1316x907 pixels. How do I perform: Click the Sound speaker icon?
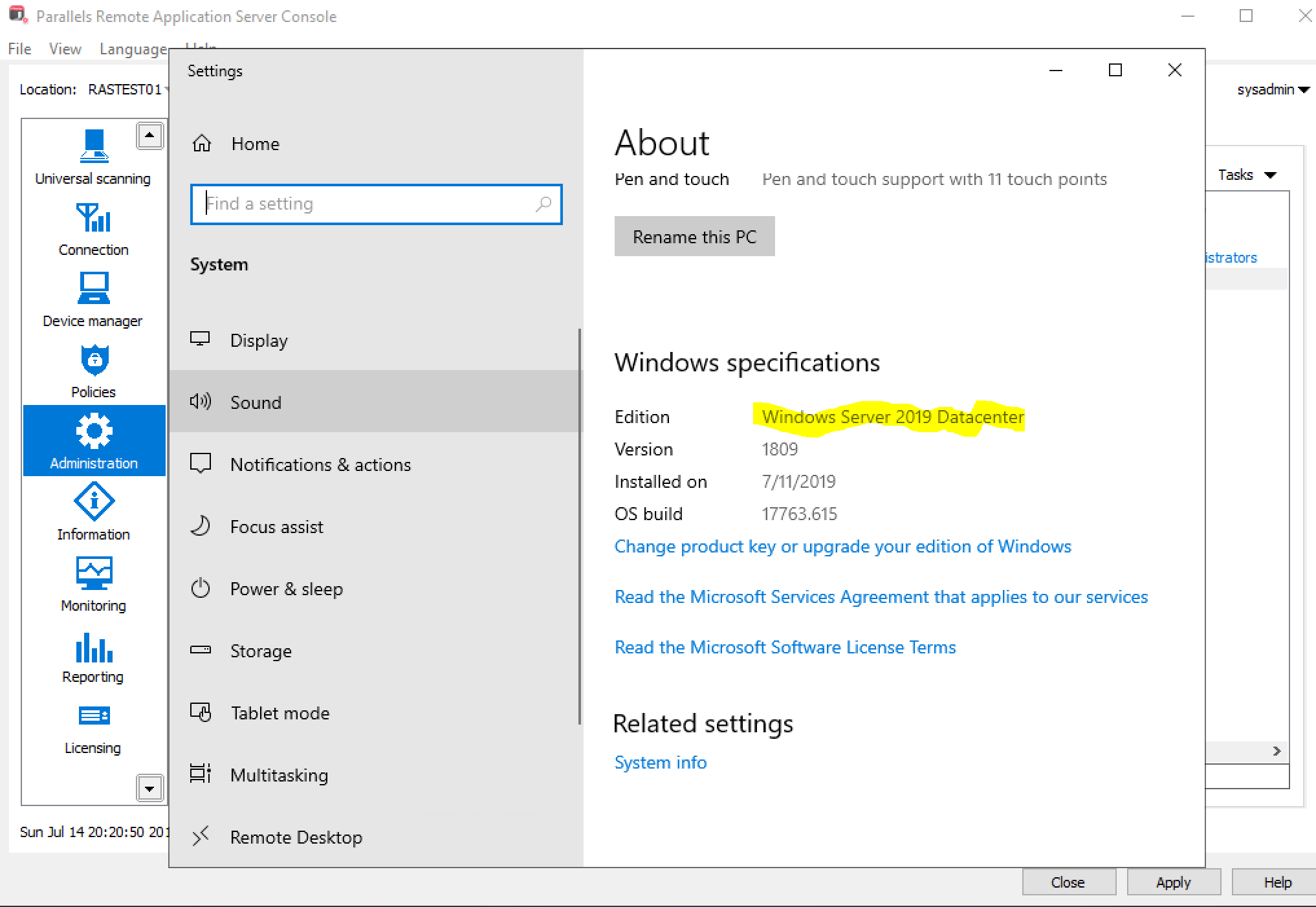(200, 402)
